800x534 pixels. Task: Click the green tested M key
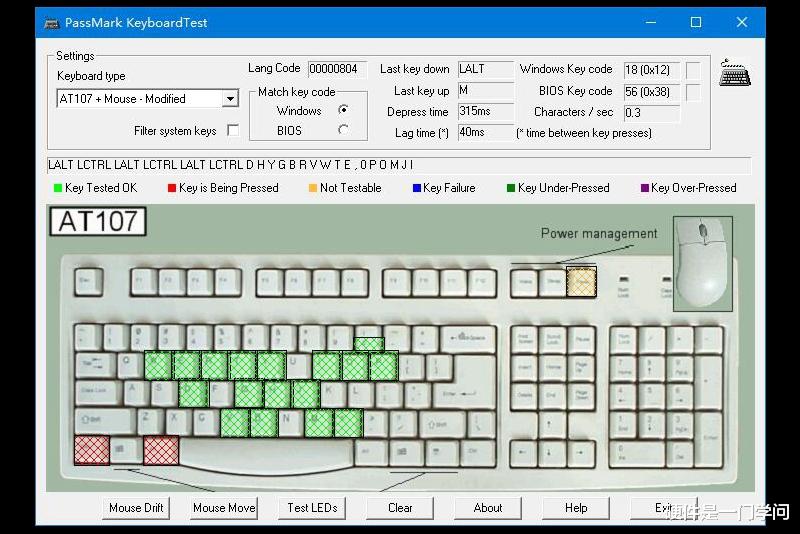coord(319,423)
